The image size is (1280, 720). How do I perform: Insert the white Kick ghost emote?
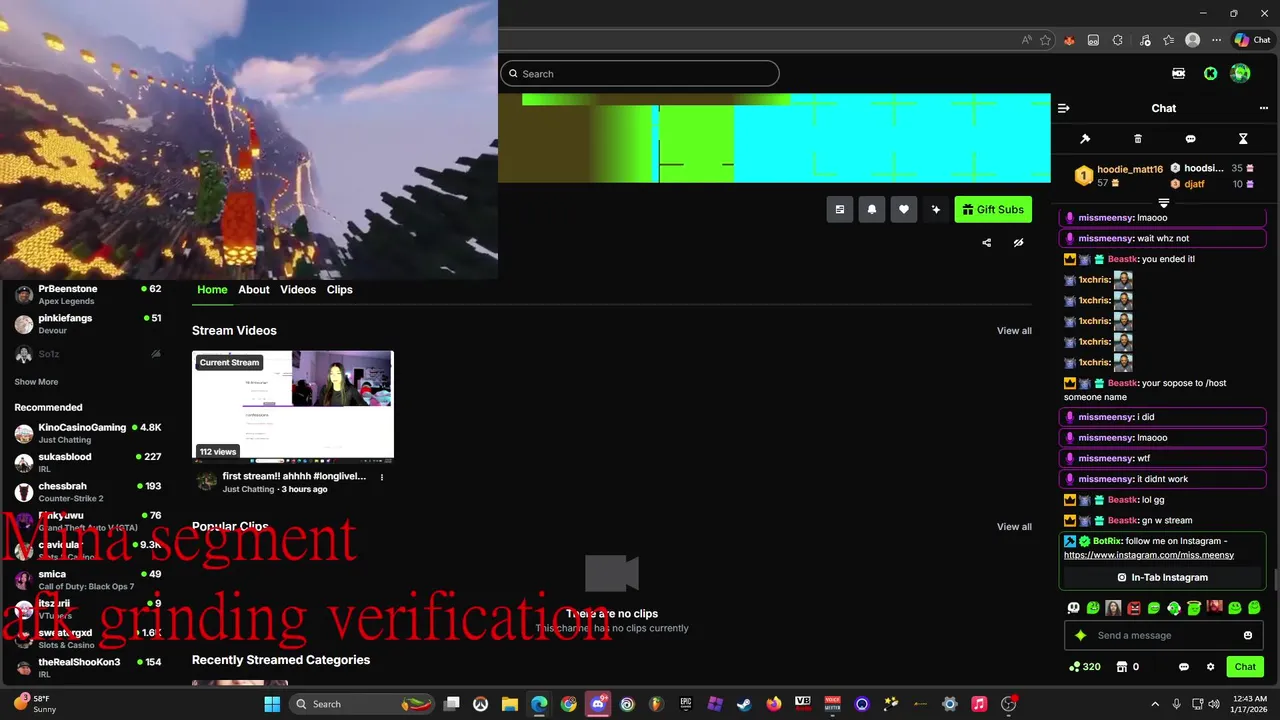click(1074, 607)
